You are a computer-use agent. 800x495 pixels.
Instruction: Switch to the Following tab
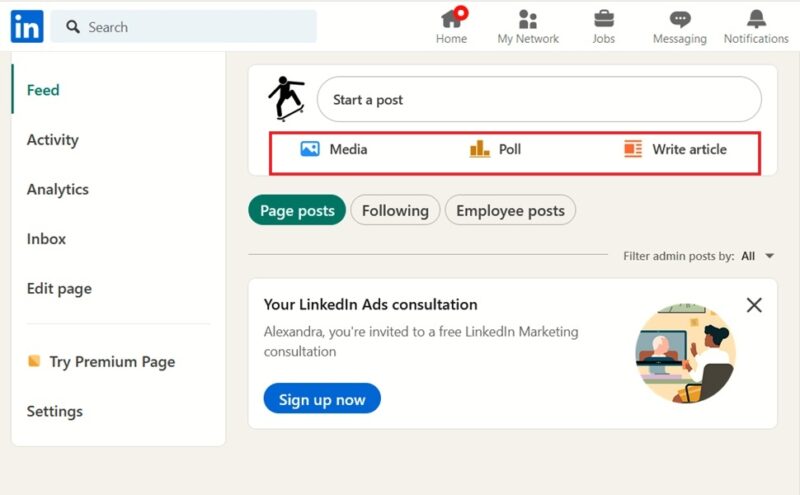click(395, 210)
